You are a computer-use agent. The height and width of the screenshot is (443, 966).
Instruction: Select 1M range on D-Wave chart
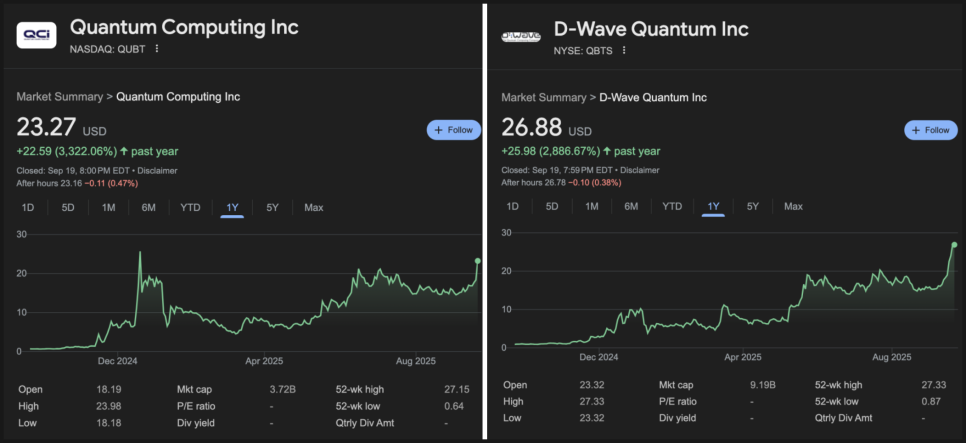pyautogui.click(x=591, y=206)
